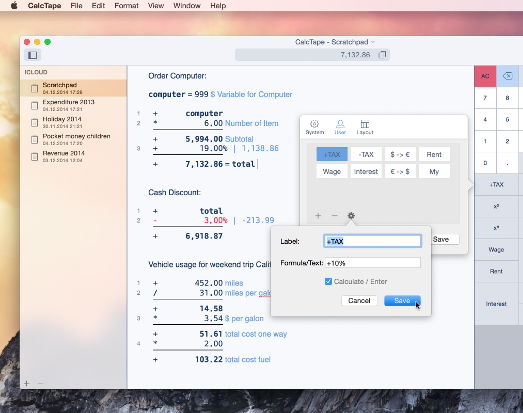Clear all with the AC key
The width and height of the screenshot is (523, 413).
tap(485, 76)
